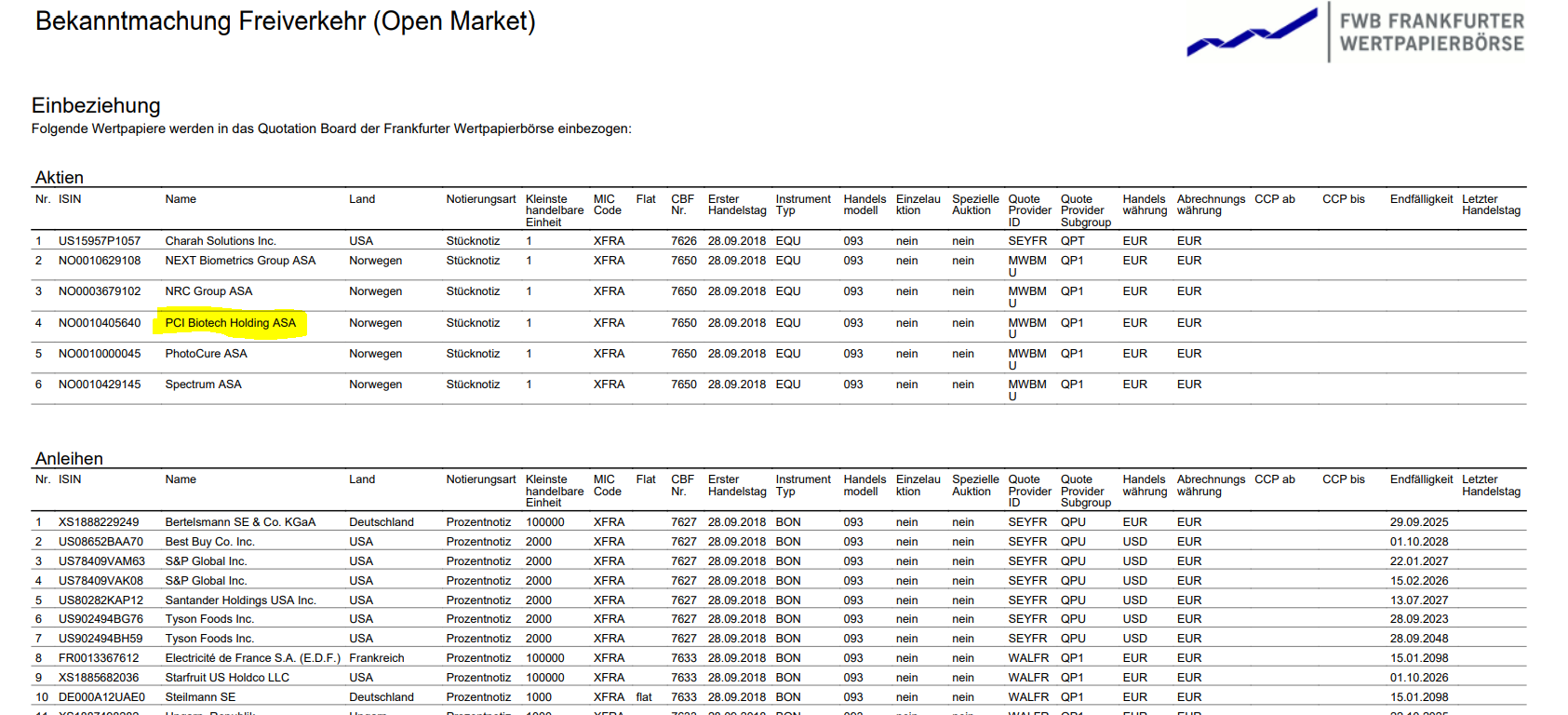Click Land USA in Charah Solutions row
Screen dimensions: 1568x715
click(x=361, y=241)
